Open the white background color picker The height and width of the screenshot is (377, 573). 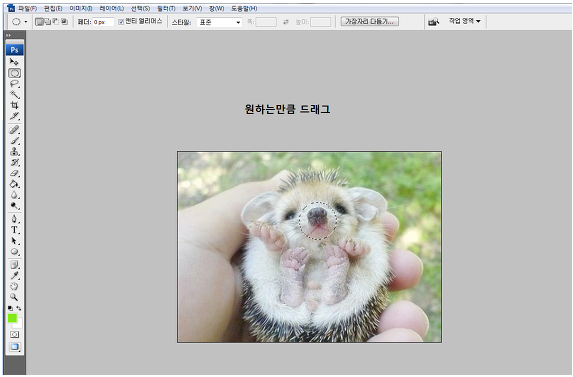[19, 324]
